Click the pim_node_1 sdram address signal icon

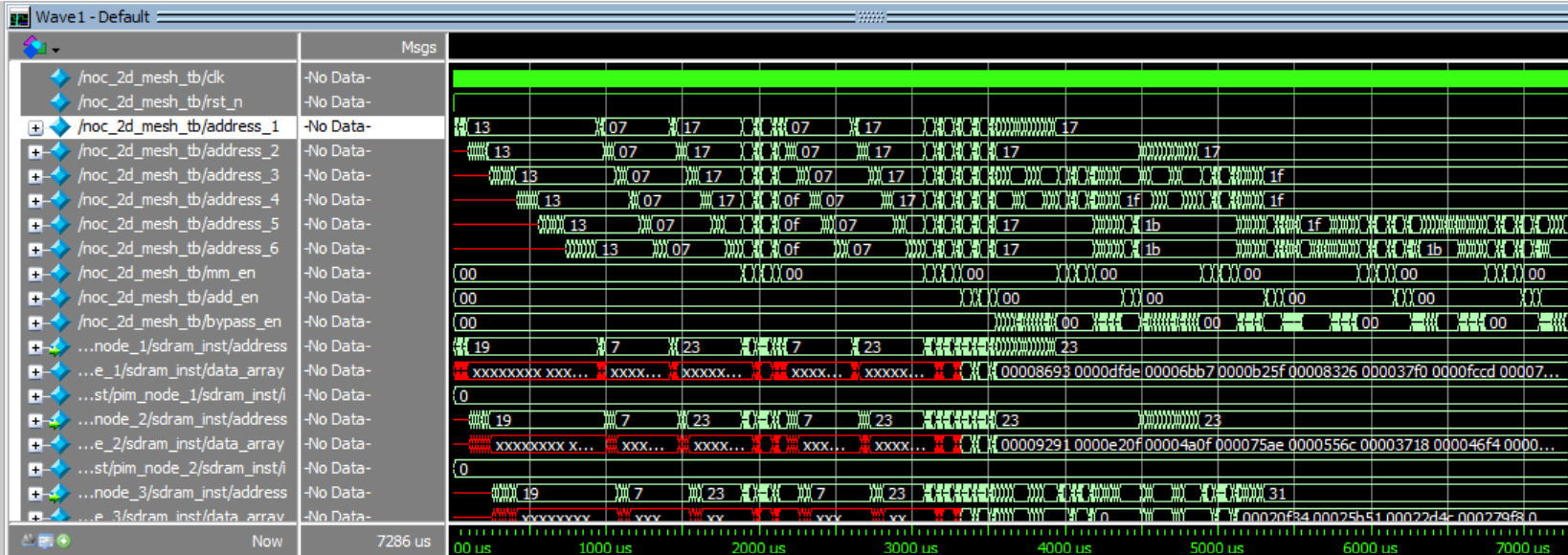[x=58, y=346]
